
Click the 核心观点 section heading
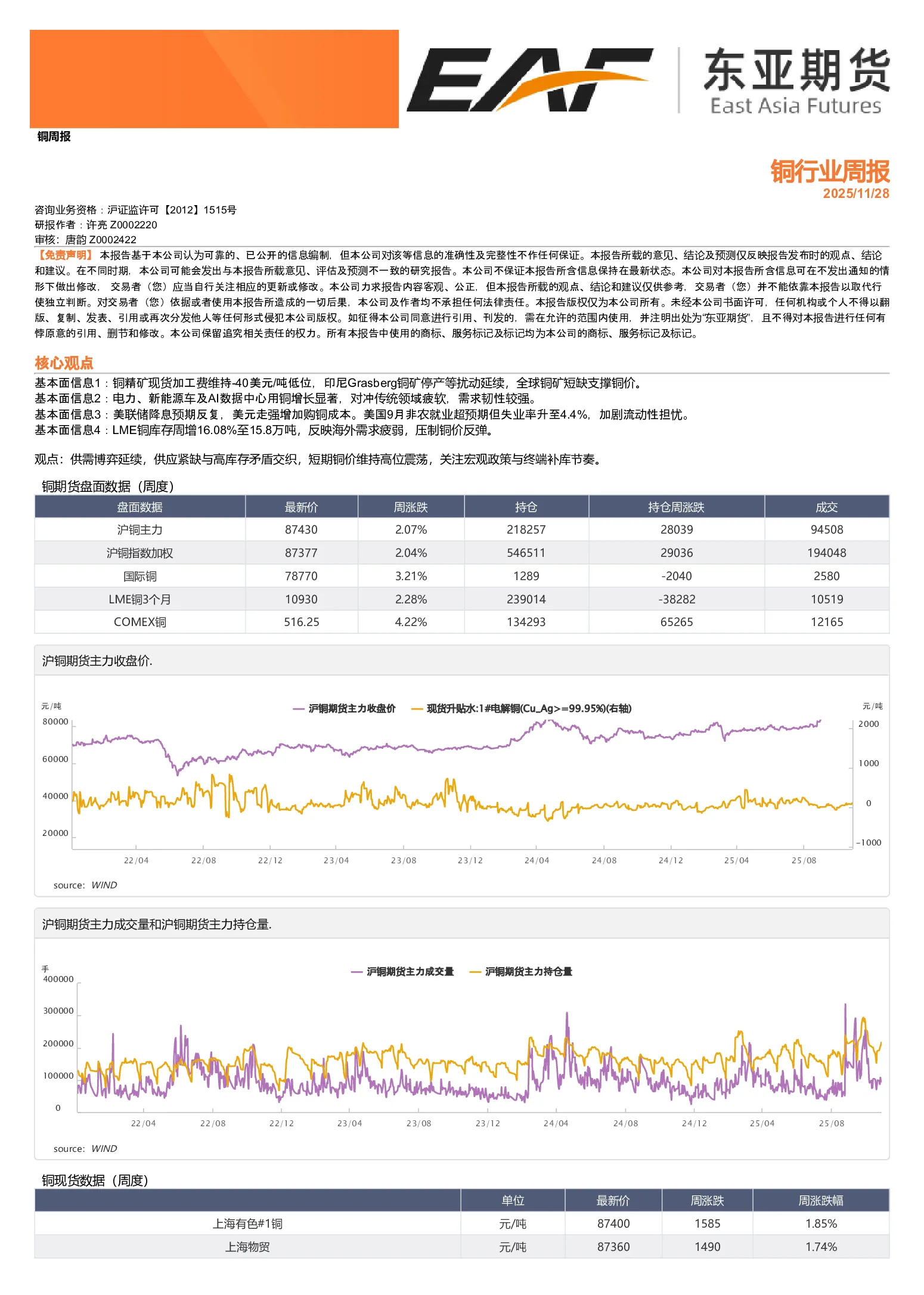[x=64, y=363]
